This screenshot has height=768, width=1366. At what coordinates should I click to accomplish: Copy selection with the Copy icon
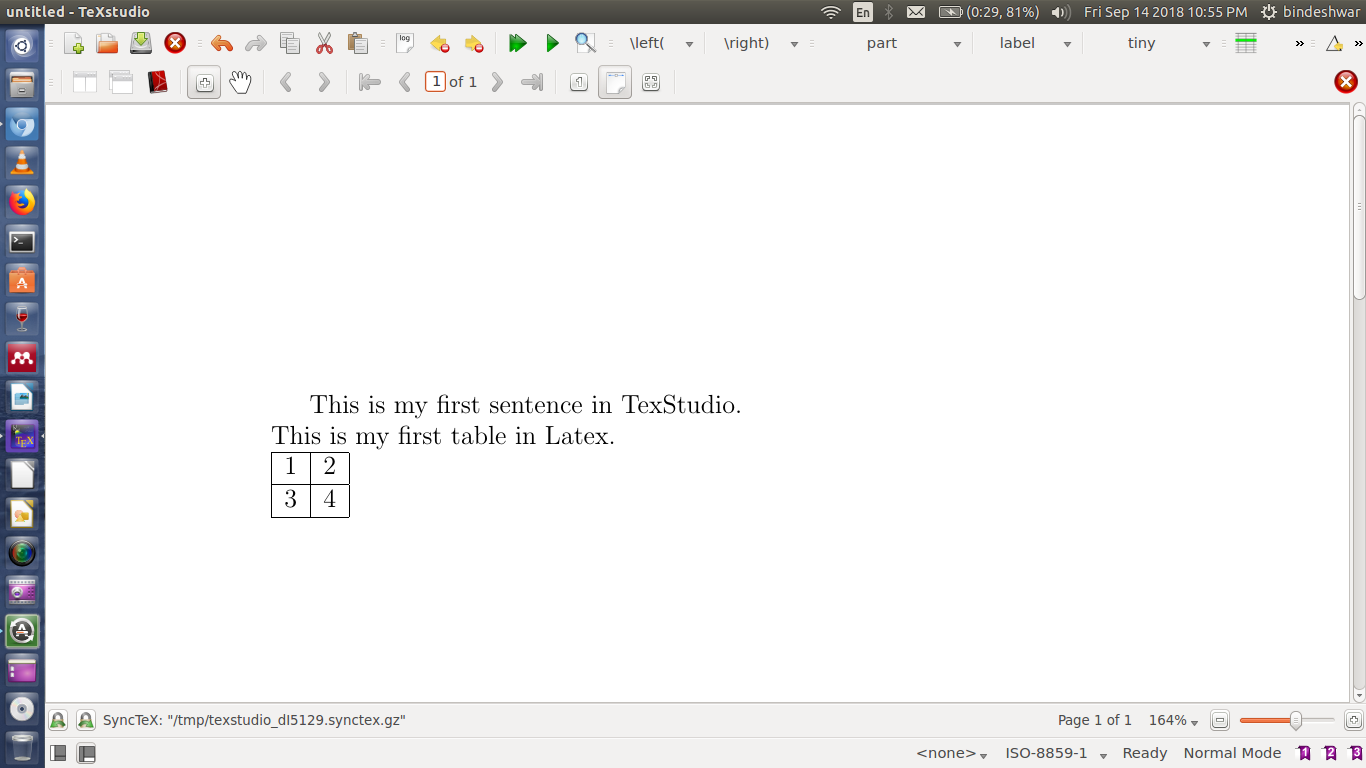click(290, 43)
